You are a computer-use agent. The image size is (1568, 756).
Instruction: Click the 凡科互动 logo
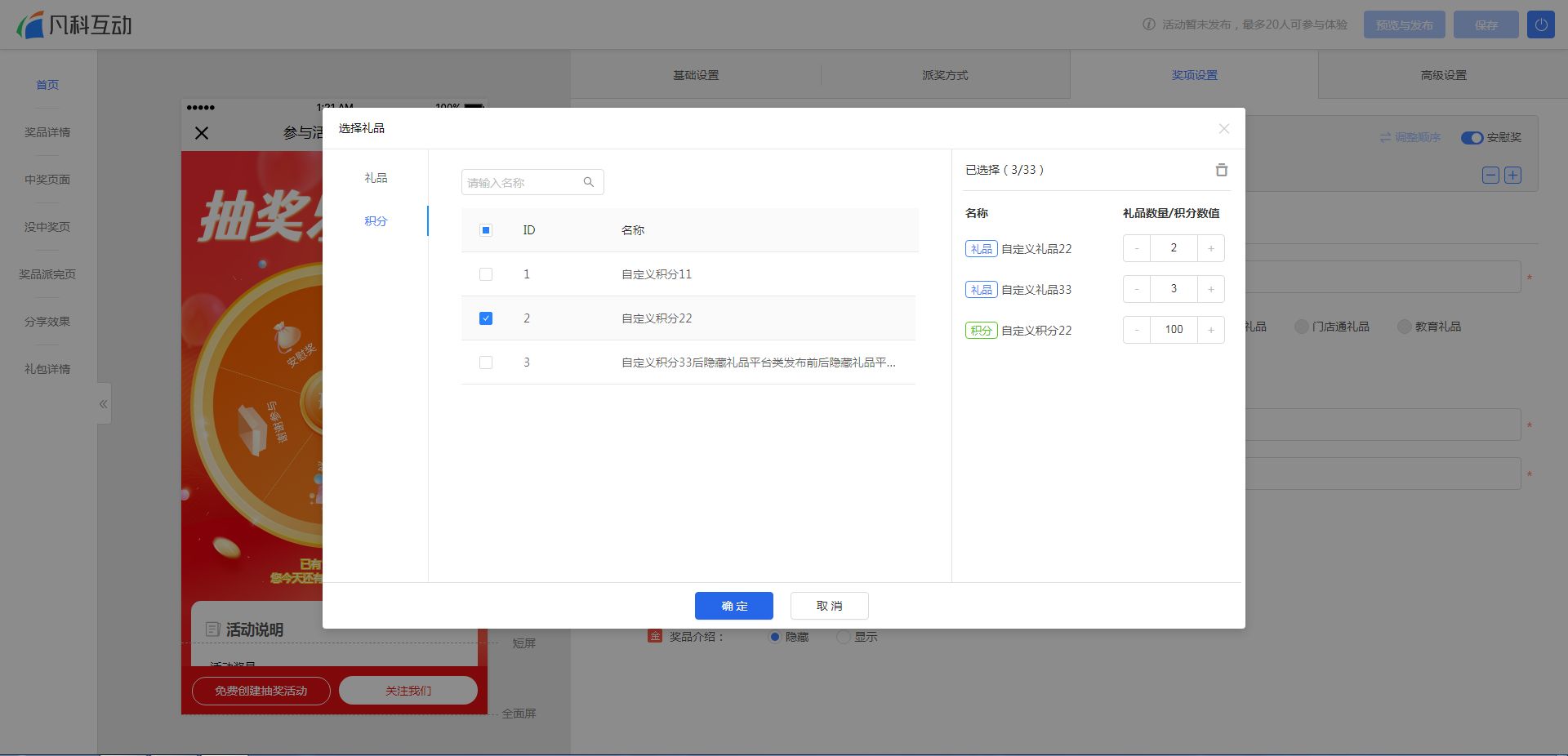pos(74,24)
